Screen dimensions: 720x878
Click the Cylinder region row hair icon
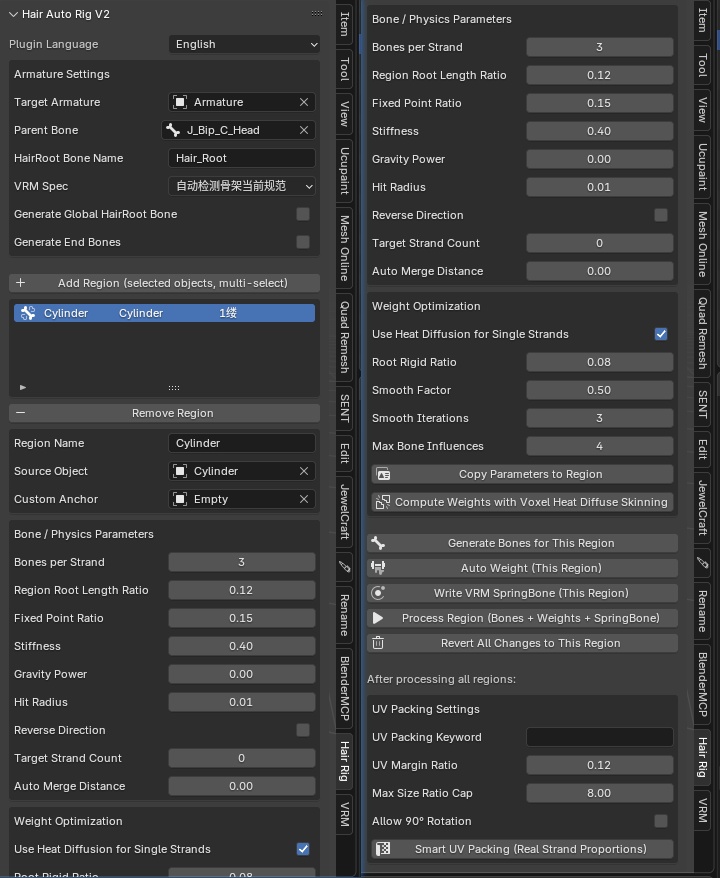click(x=28, y=313)
